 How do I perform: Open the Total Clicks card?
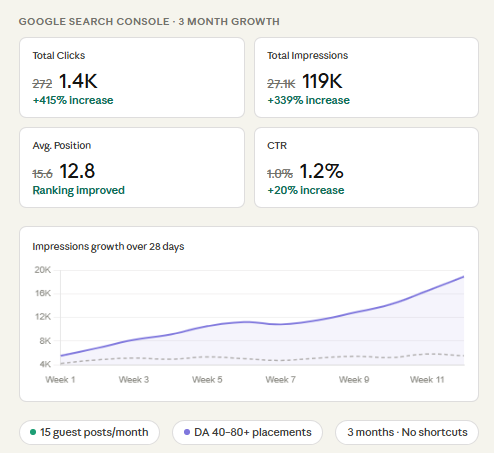click(132, 77)
